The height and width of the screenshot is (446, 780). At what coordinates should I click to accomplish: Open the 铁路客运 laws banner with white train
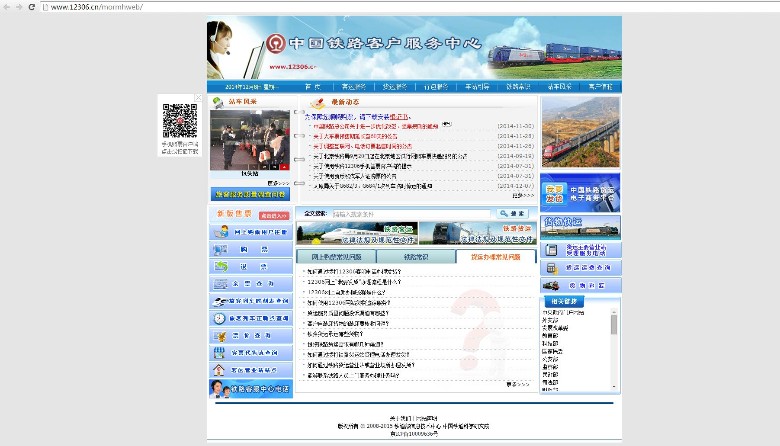coord(357,233)
